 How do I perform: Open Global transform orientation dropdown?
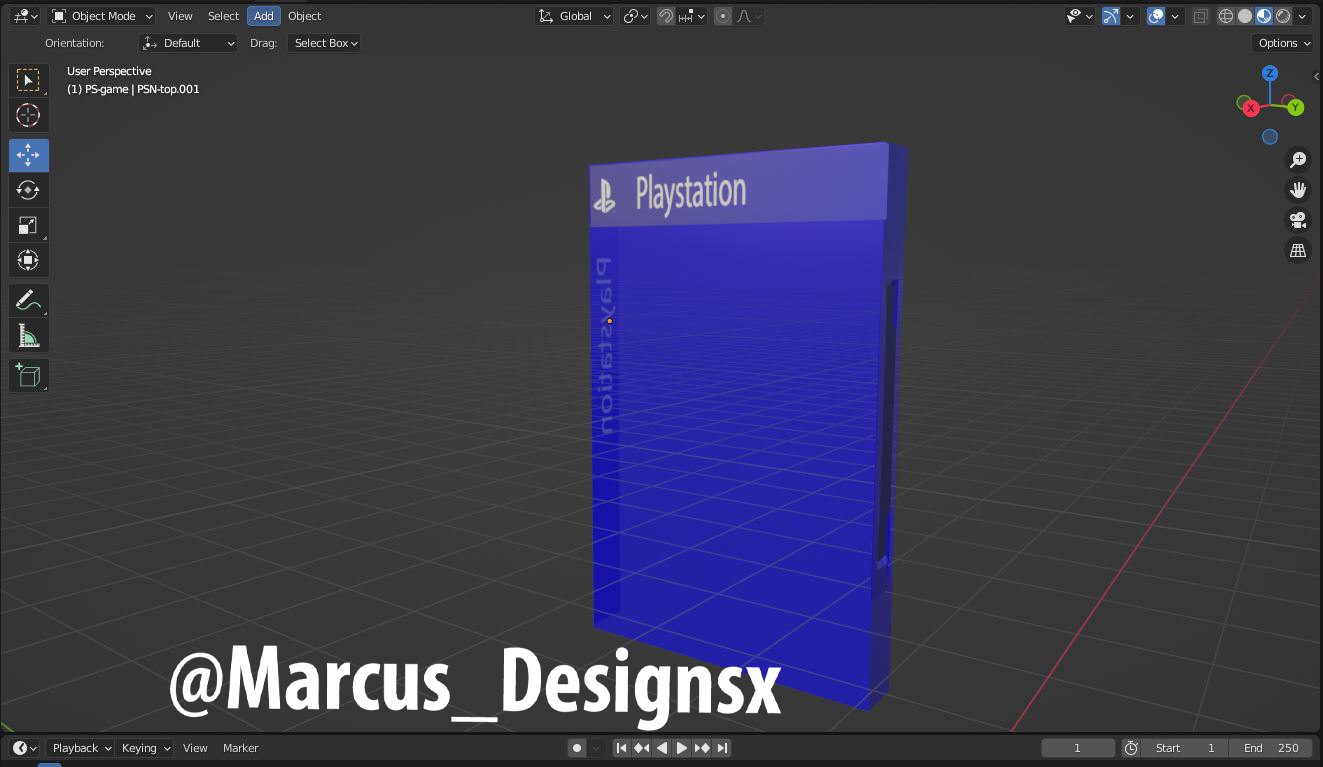574,16
